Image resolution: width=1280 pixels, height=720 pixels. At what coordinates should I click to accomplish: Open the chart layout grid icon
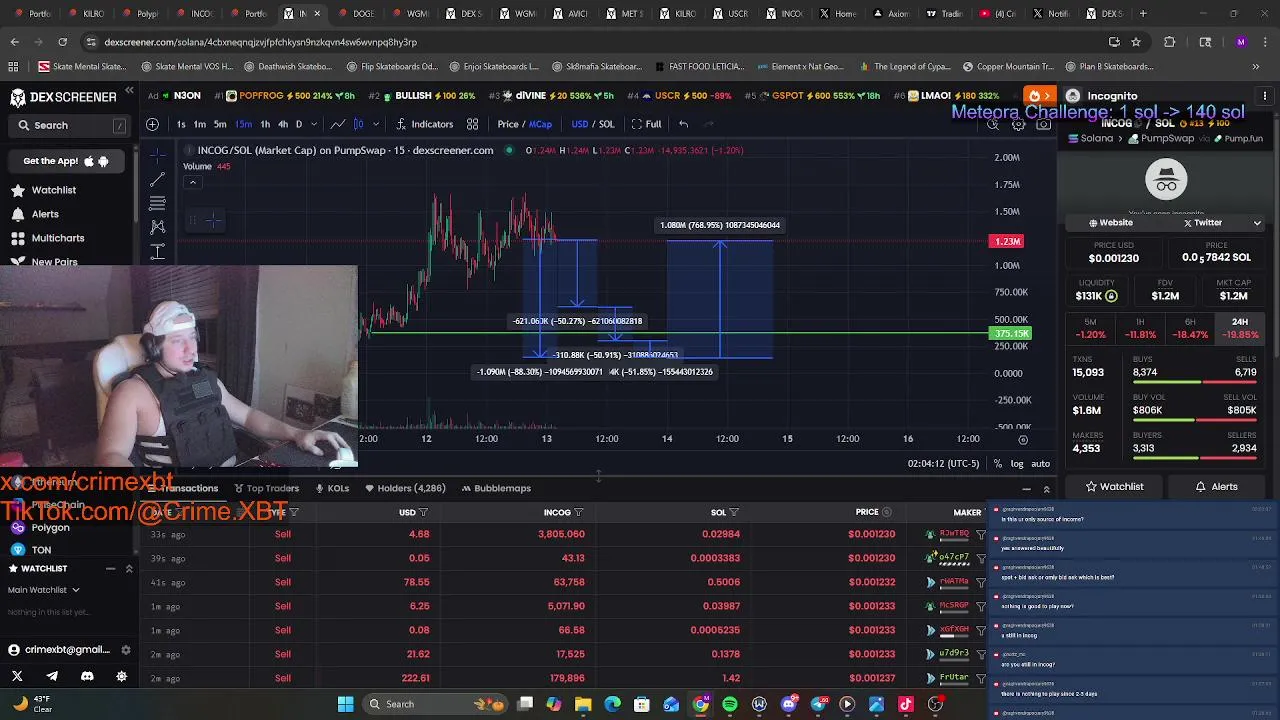(472, 124)
